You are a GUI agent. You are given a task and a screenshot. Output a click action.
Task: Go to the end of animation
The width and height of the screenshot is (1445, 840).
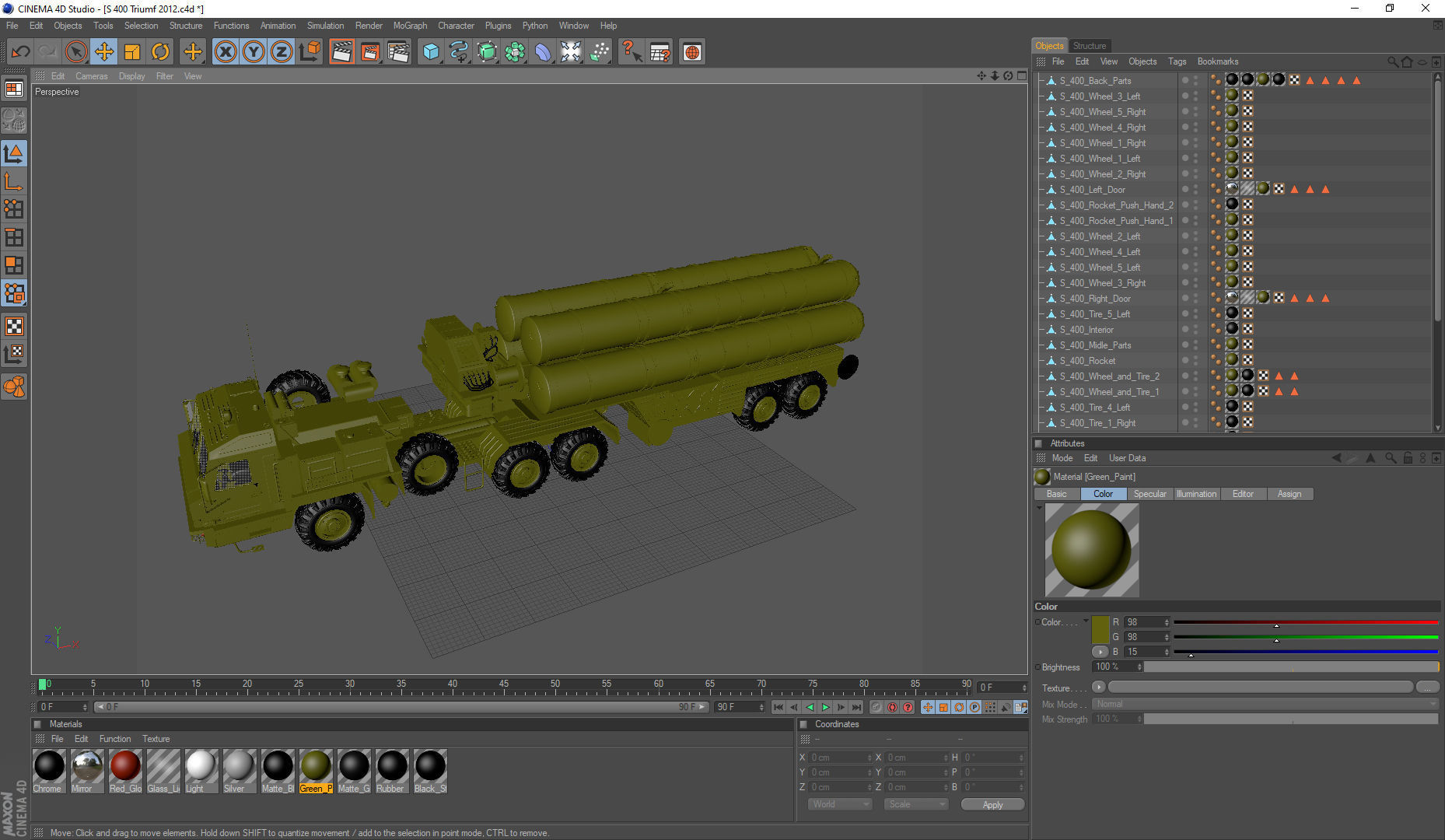click(x=856, y=707)
